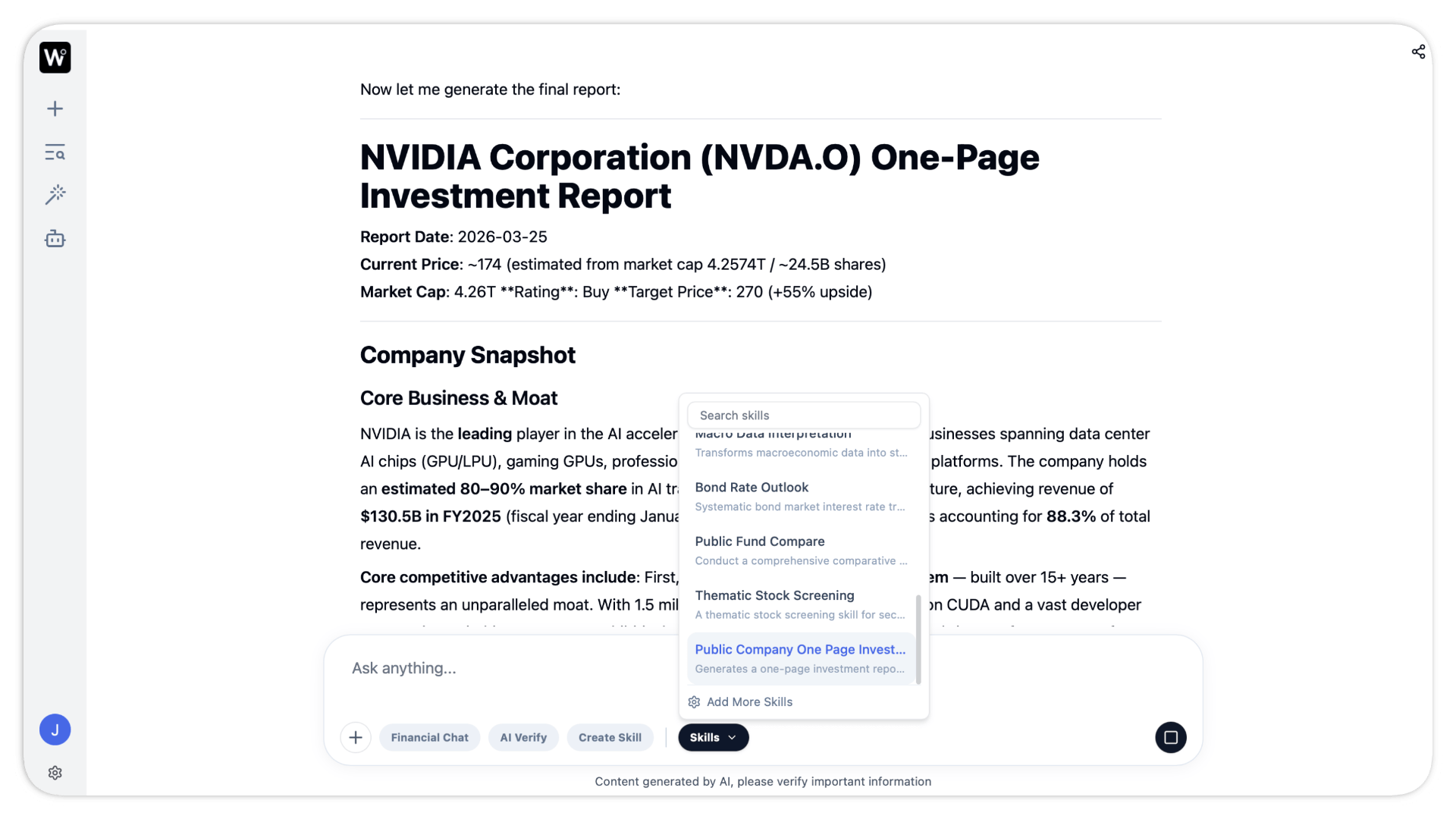Toggle the AI Verify chip
Image resolution: width=1456 pixels, height=819 pixels.
[x=523, y=737]
